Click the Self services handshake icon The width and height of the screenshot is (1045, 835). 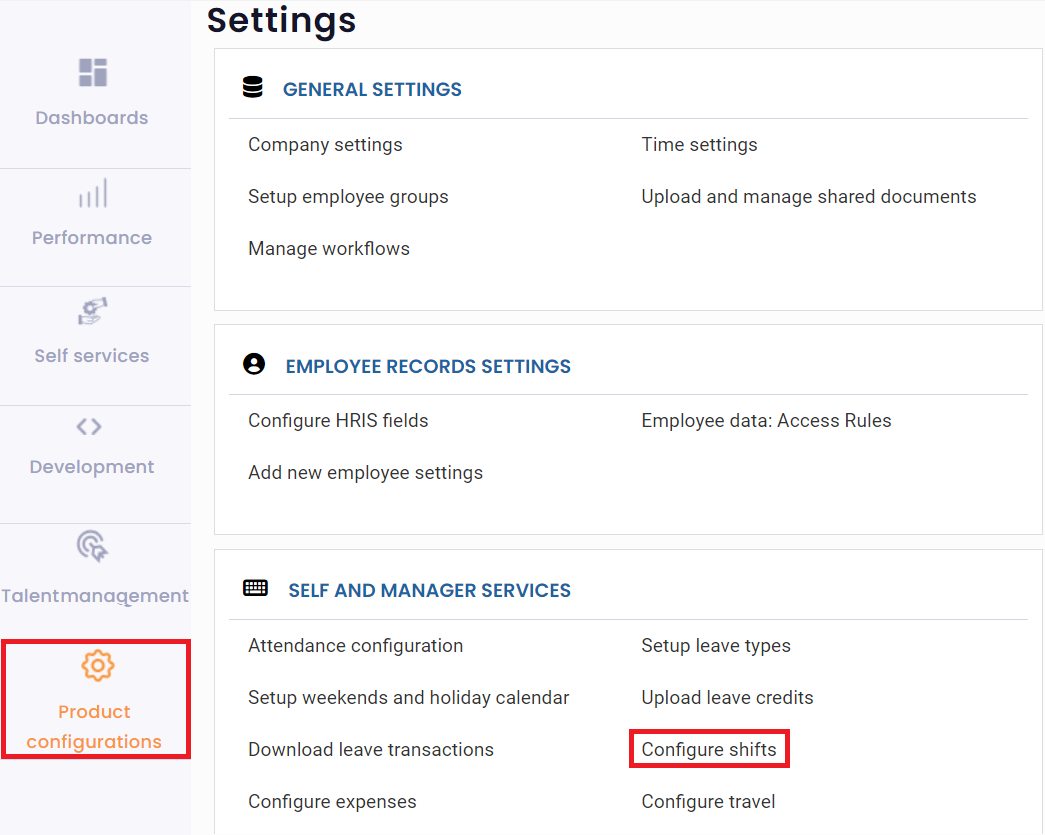[x=91, y=311]
